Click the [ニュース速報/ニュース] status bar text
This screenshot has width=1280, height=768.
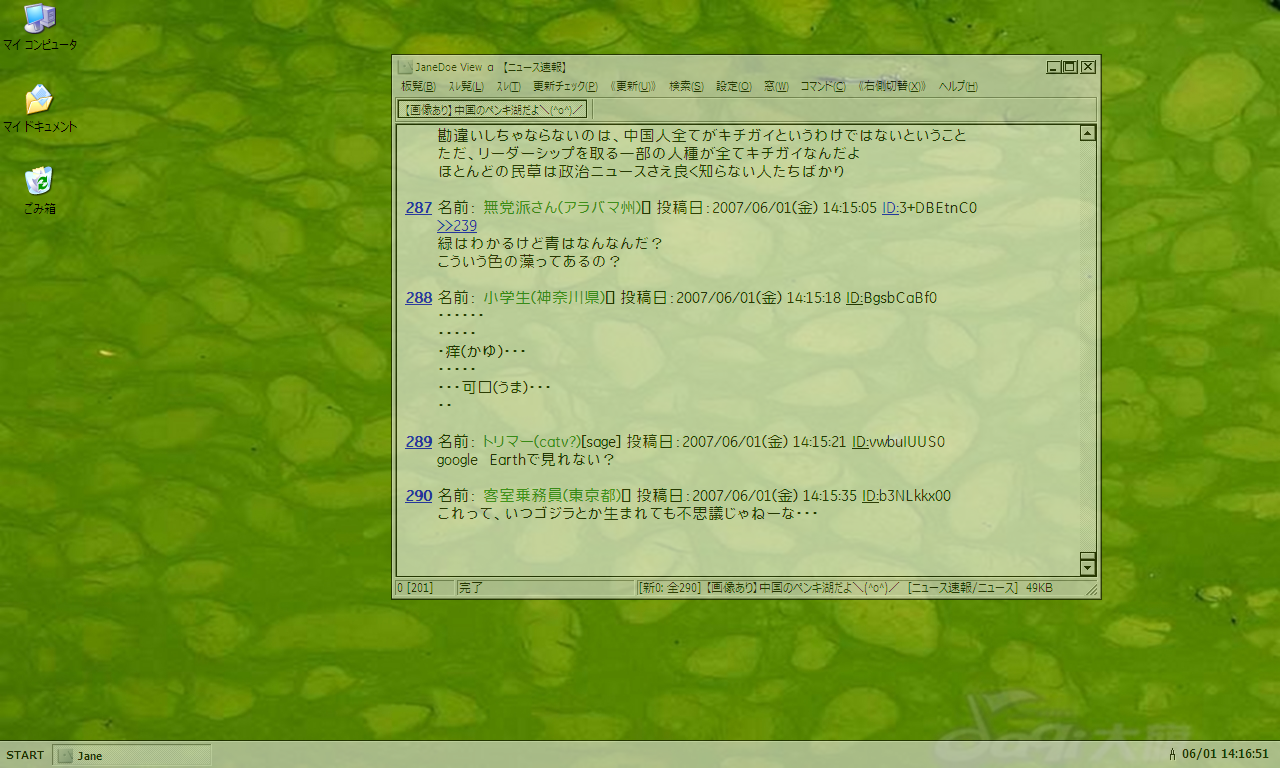[963, 588]
